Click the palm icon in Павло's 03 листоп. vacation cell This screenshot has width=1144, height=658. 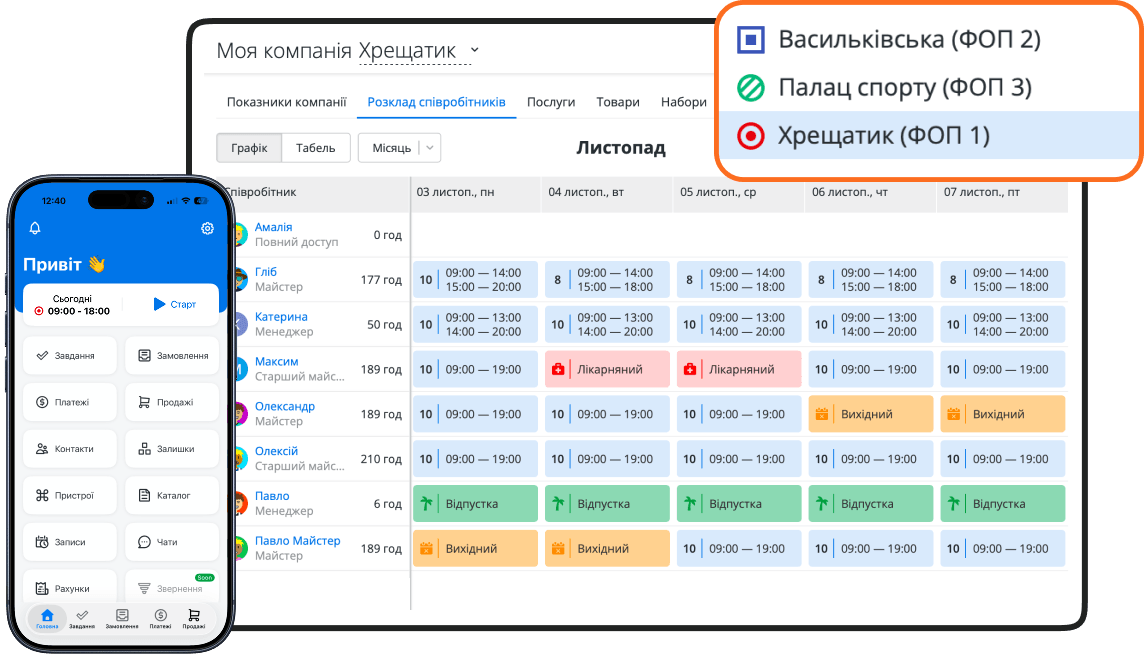[x=426, y=503]
